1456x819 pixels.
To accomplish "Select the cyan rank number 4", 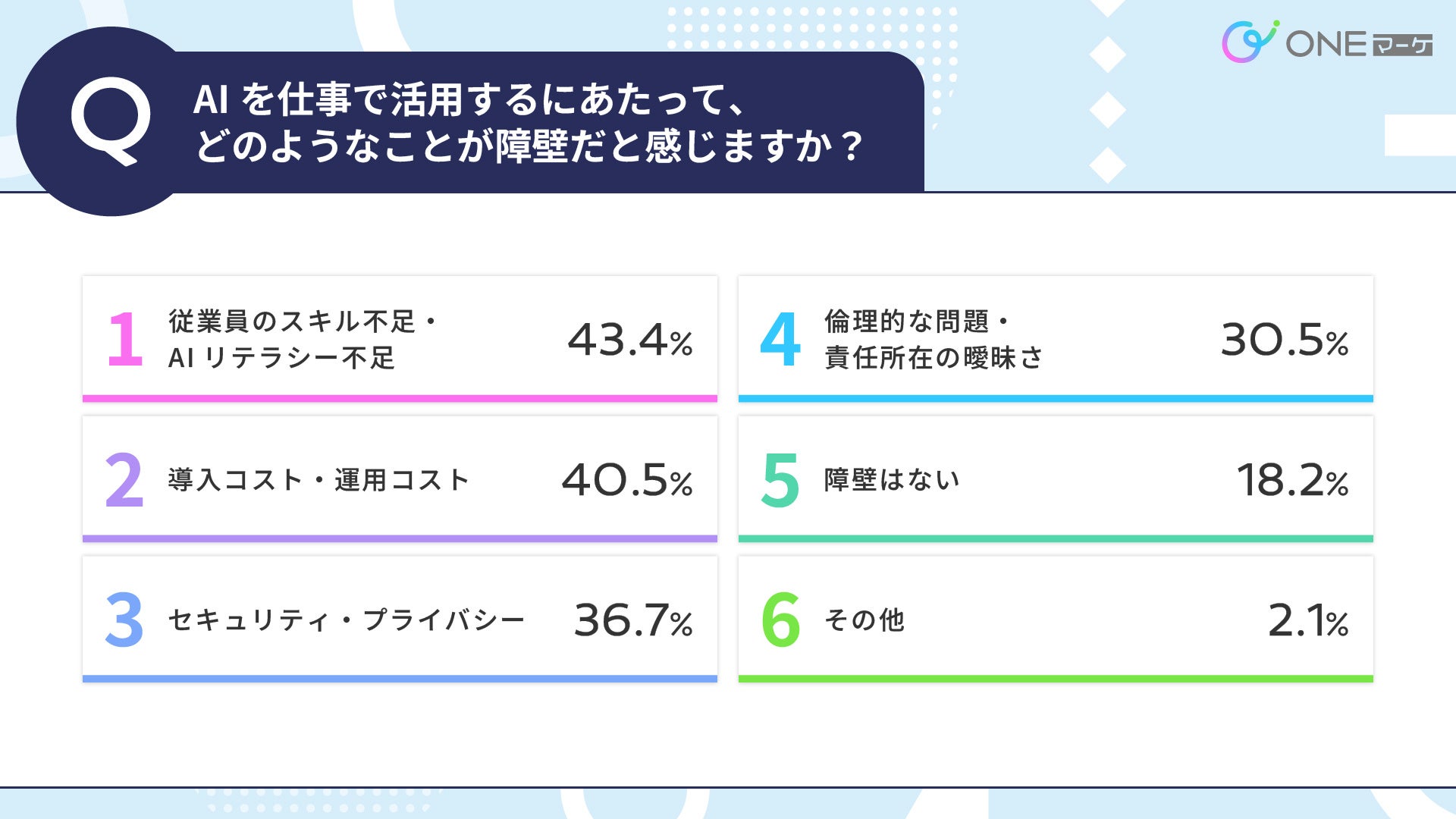I will pyautogui.click(x=780, y=339).
